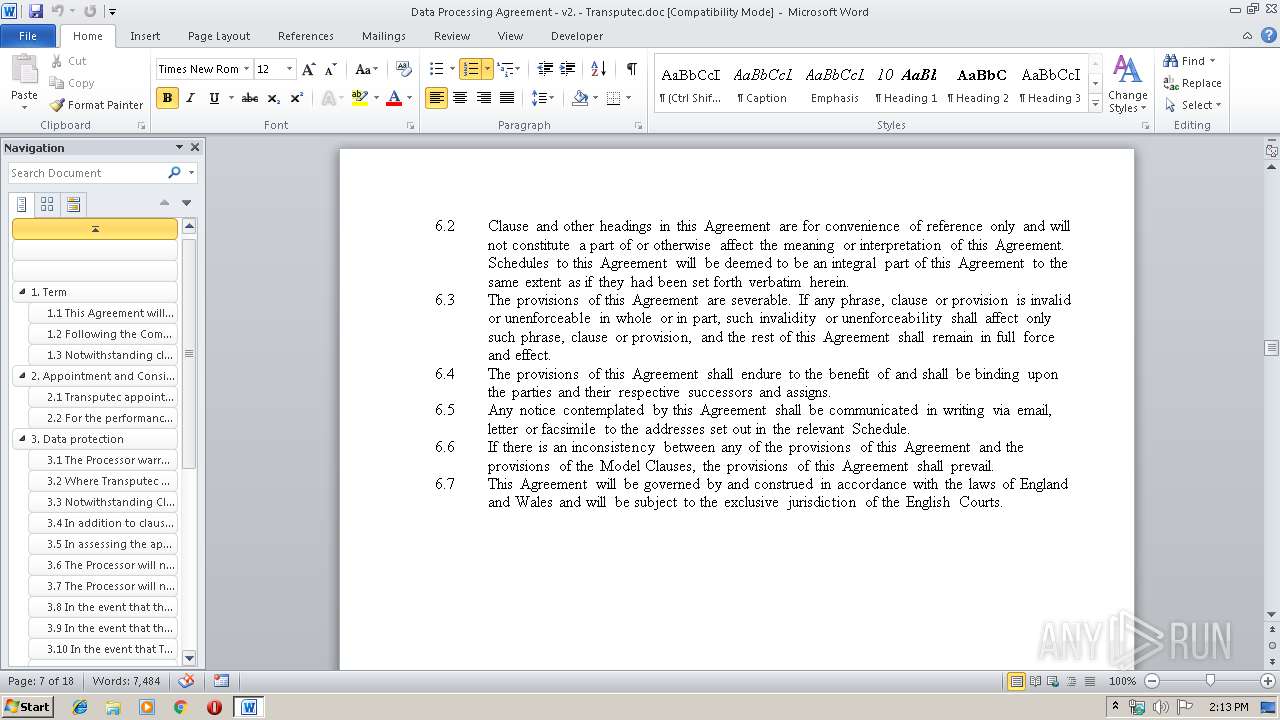Align text left
Viewport: 1280px width, 720px height.
(436, 98)
